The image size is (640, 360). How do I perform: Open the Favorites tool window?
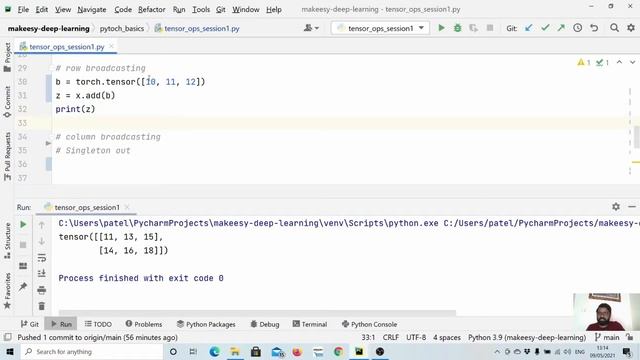(7, 291)
